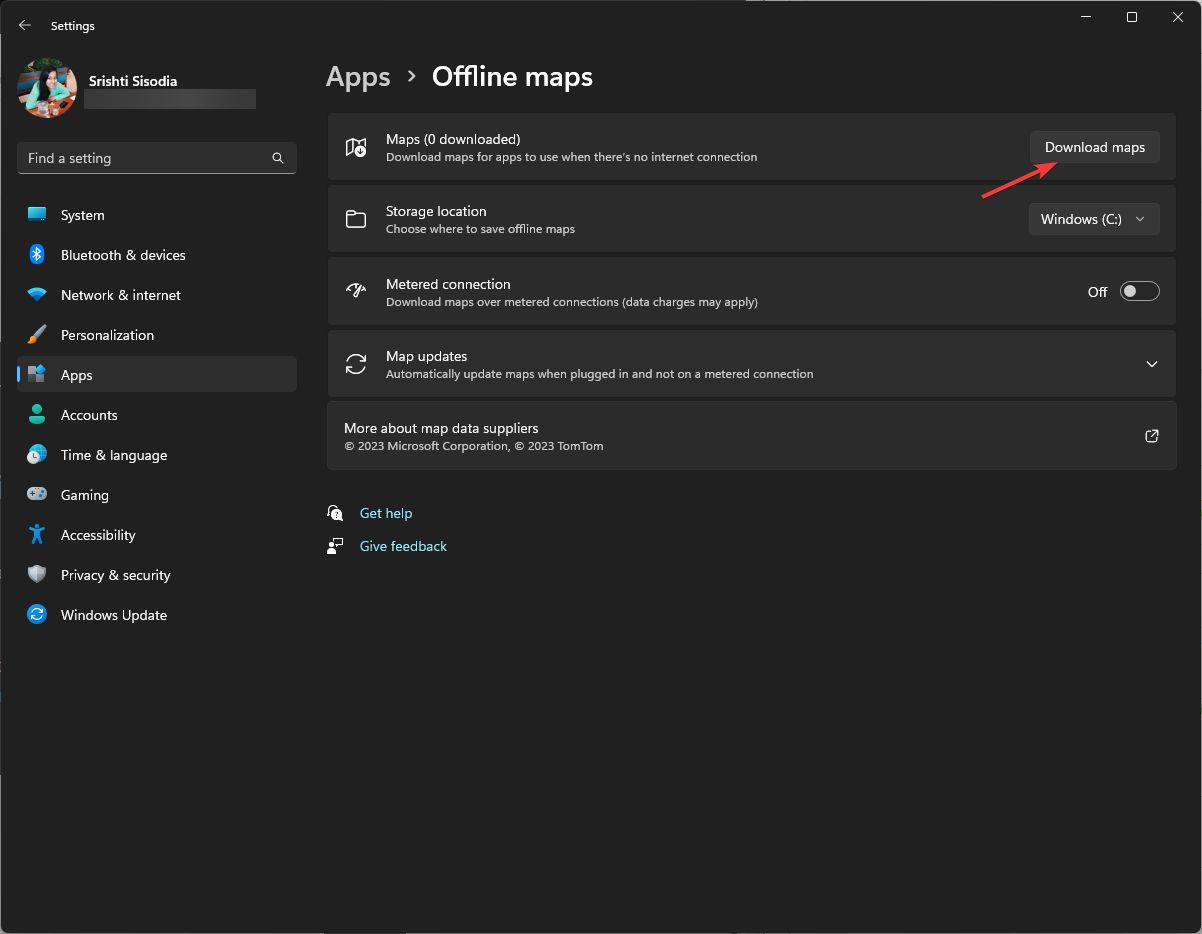Select the Accessibility person icon
1202x934 pixels.
tap(37, 534)
